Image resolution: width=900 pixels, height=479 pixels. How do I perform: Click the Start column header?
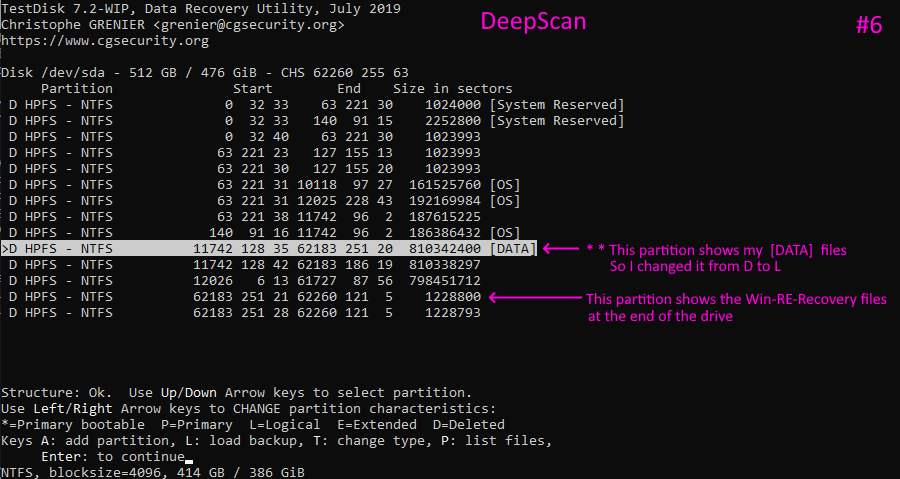tap(253, 89)
